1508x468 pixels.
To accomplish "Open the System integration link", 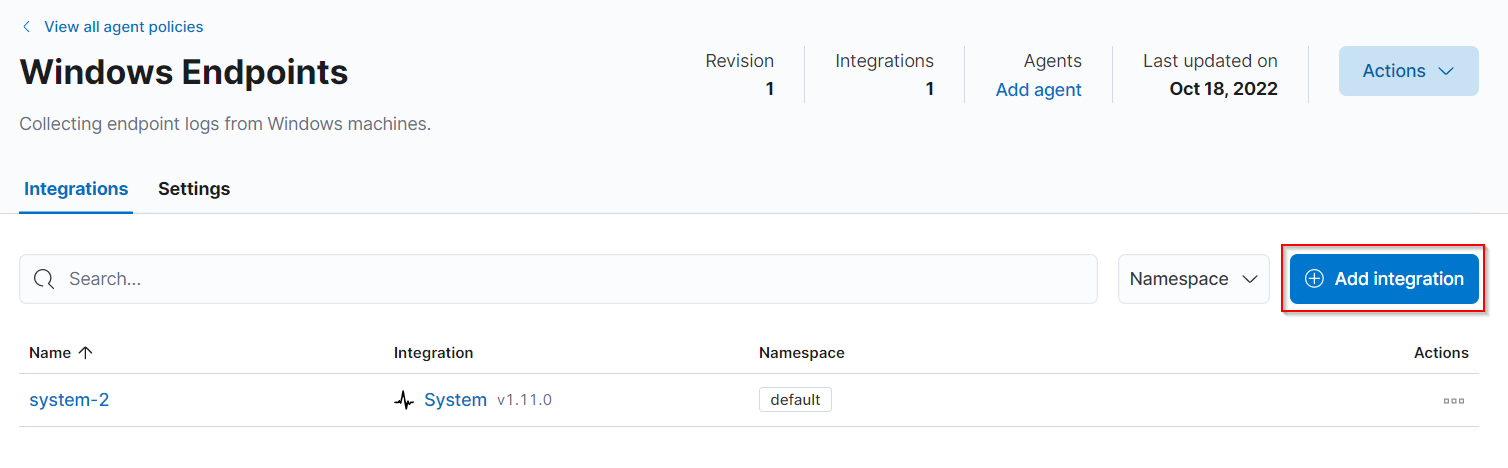I will click(x=455, y=400).
